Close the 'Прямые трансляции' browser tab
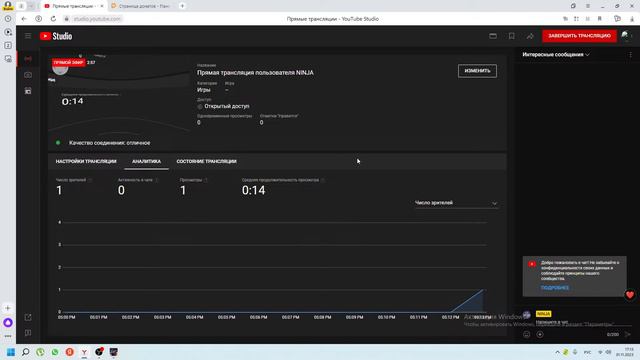The image size is (640, 360). pyautogui.click(x=102, y=6)
